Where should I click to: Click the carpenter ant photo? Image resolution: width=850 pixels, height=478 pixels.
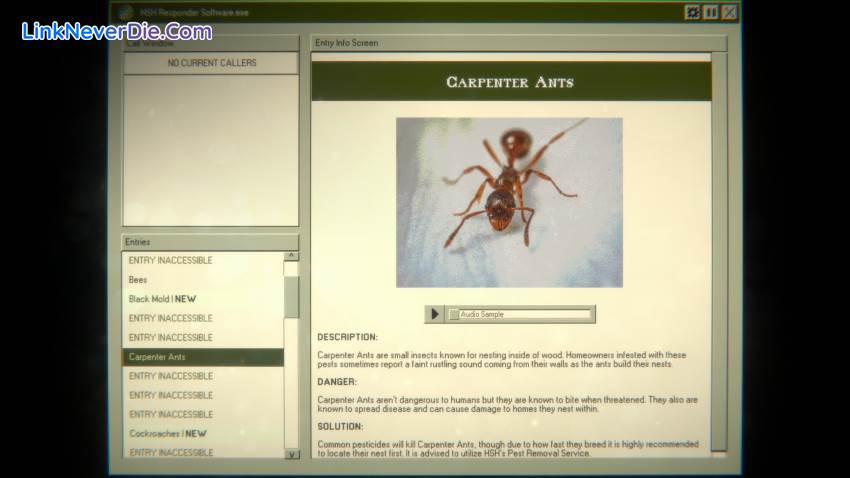pyautogui.click(x=509, y=202)
